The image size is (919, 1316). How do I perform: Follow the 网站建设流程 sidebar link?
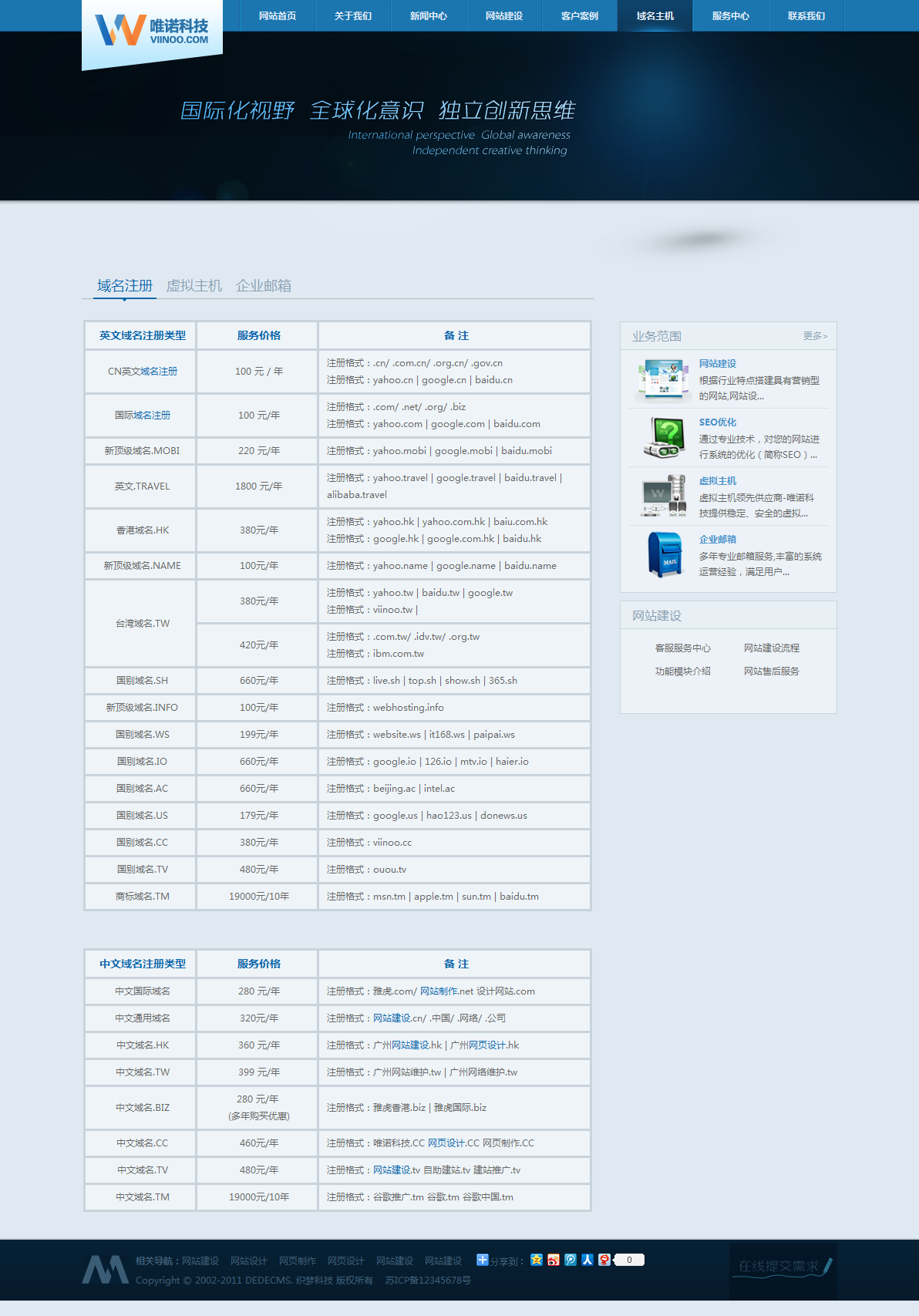[772, 648]
